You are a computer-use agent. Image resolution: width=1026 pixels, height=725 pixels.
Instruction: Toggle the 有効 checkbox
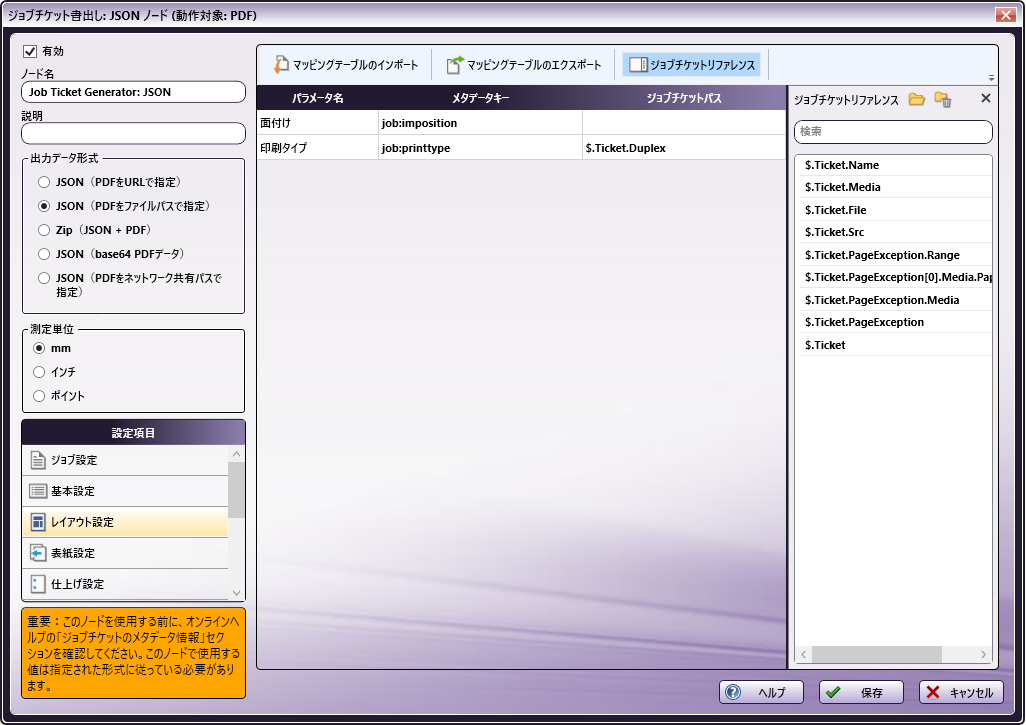point(29,51)
